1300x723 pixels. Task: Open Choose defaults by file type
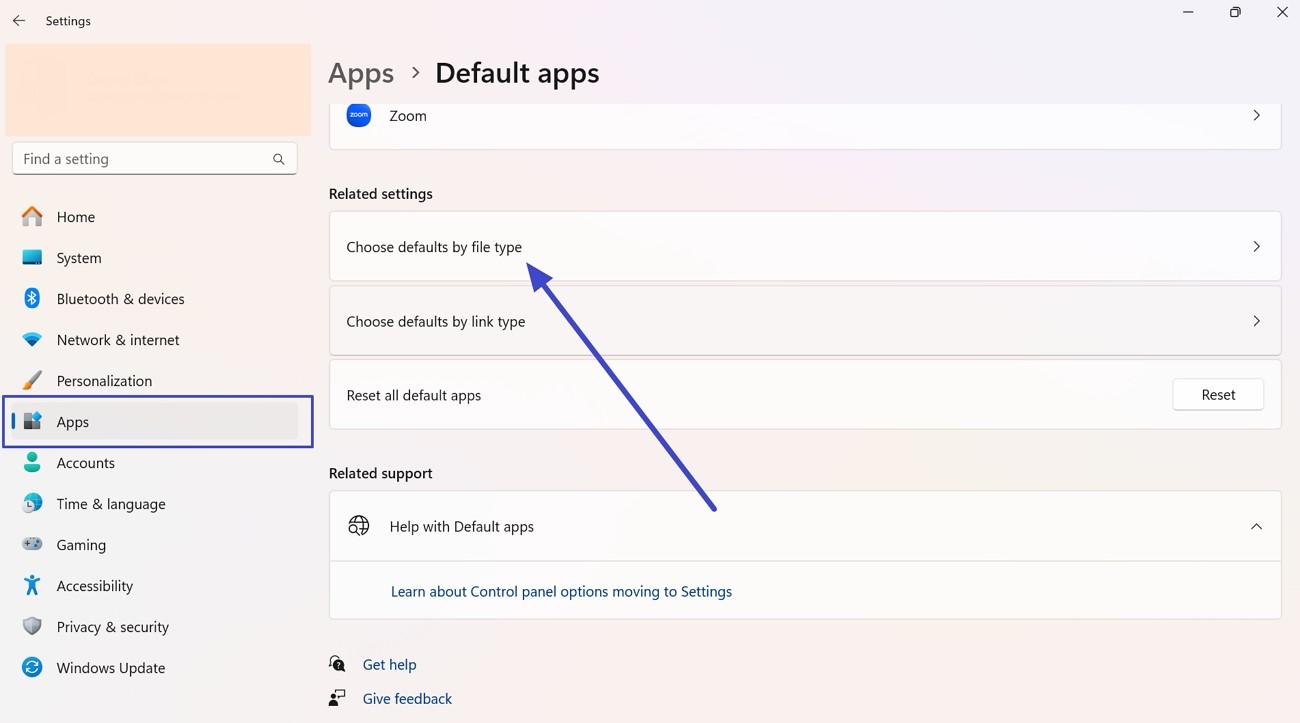coord(804,247)
